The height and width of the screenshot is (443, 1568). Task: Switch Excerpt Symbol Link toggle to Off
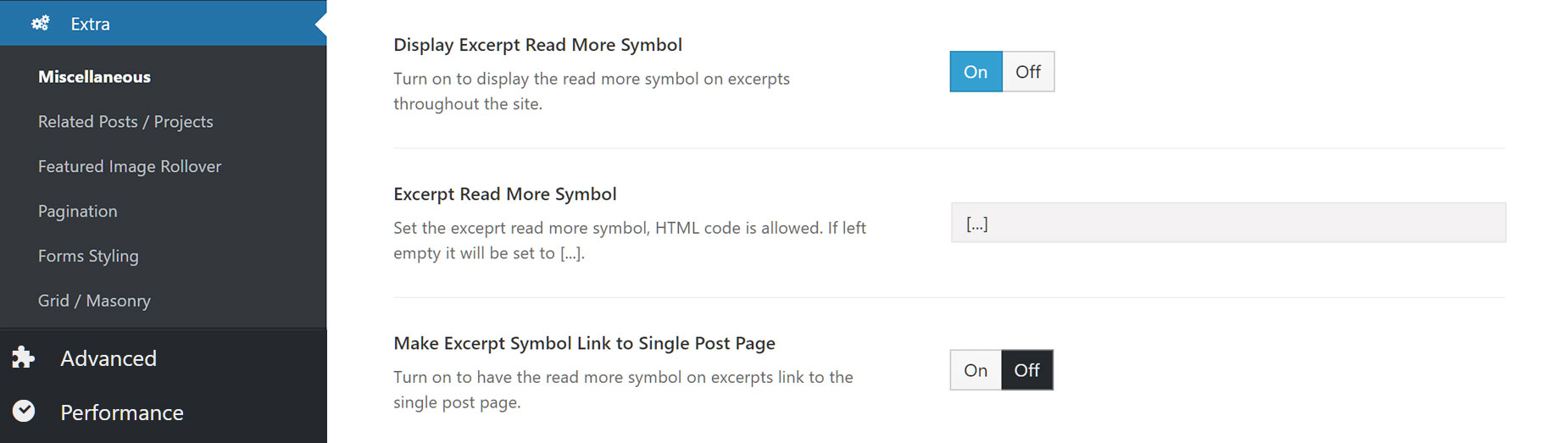(1027, 370)
